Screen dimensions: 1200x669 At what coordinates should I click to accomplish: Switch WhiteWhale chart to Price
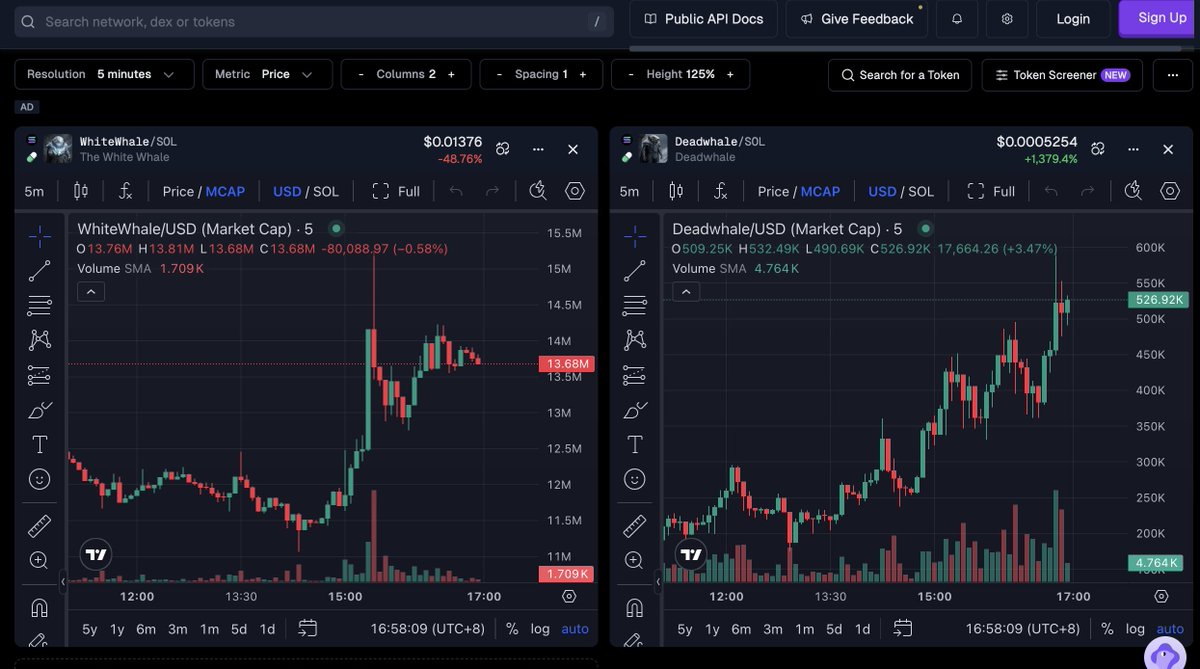(178, 191)
